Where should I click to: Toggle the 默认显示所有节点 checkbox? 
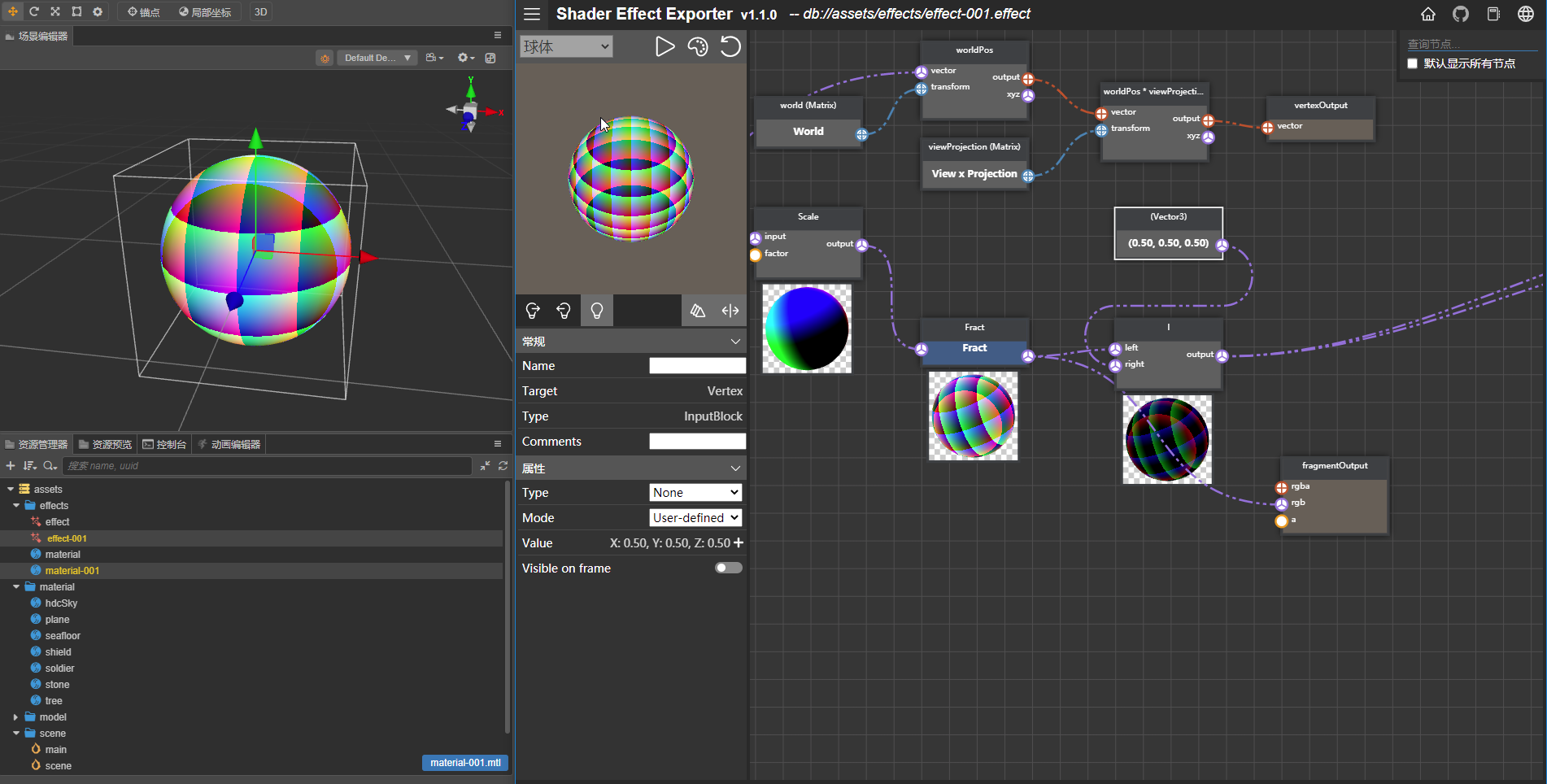1413,63
